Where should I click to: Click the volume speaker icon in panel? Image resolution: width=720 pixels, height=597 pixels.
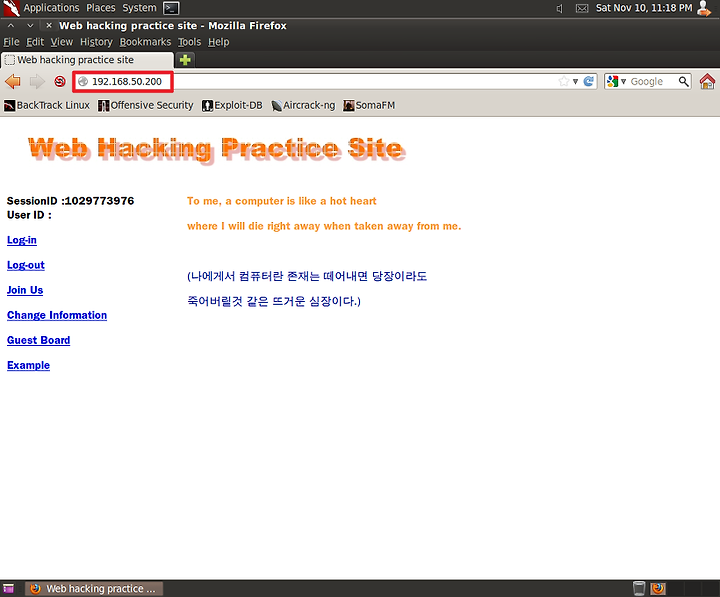pos(559,8)
